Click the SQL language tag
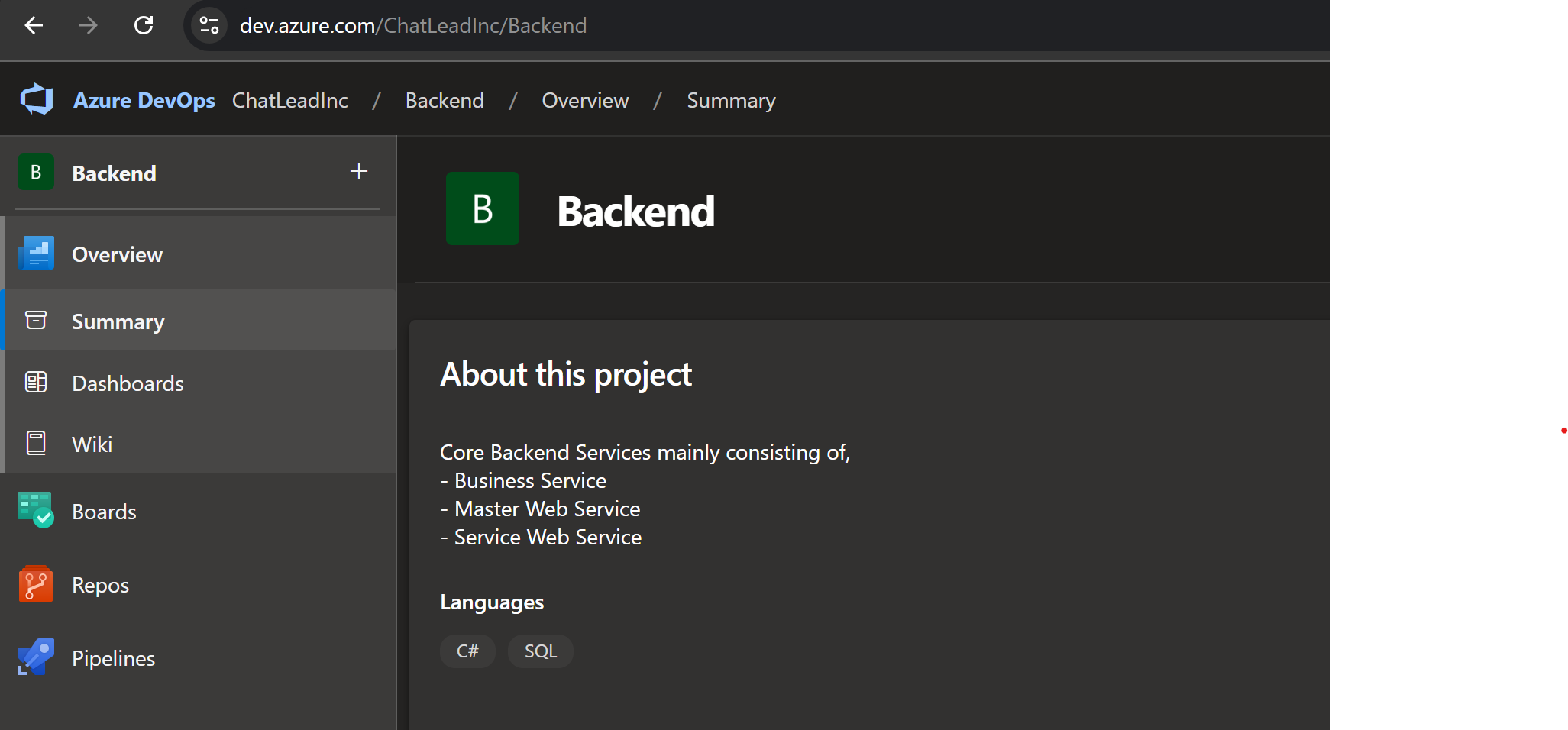1568x730 pixels. click(540, 651)
